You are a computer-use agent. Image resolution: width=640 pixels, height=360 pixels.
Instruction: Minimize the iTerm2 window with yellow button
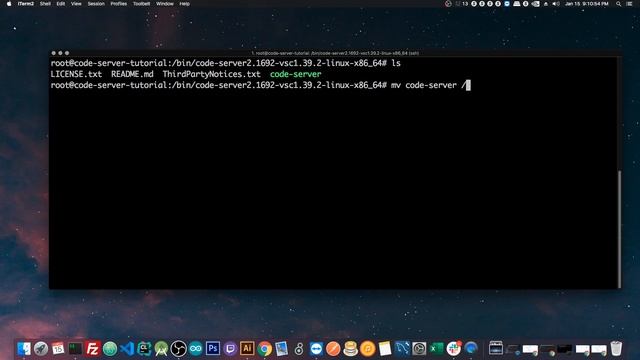[60, 53]
